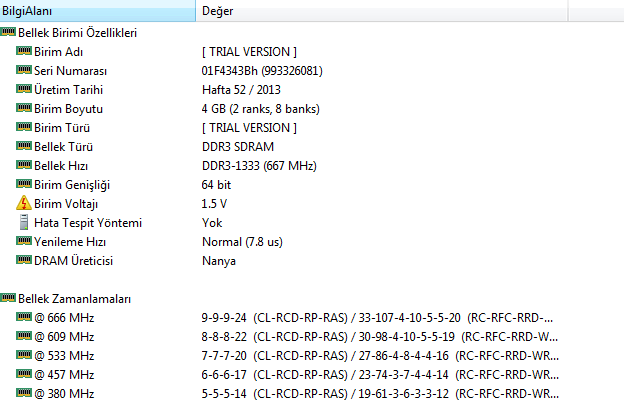Click the Nanya manufacturer value
This screenshot has width=624, height=417.
pos(218,260)
